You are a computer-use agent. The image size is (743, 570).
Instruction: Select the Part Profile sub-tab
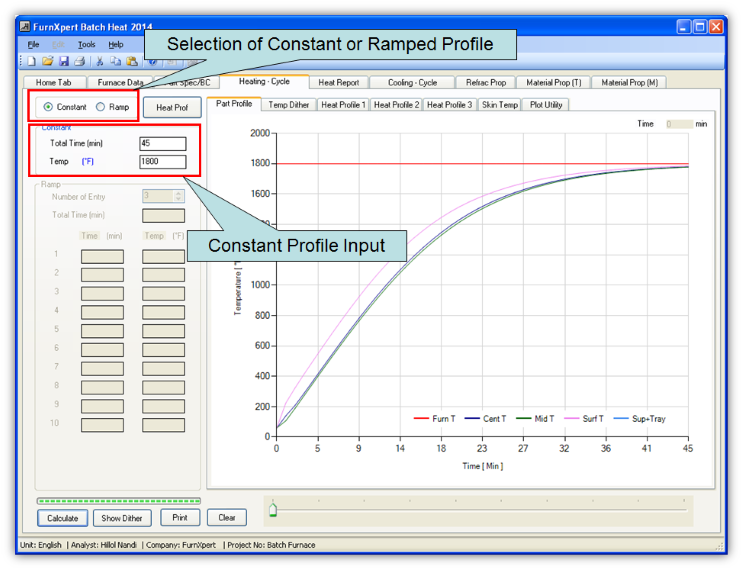pos(234,104)
